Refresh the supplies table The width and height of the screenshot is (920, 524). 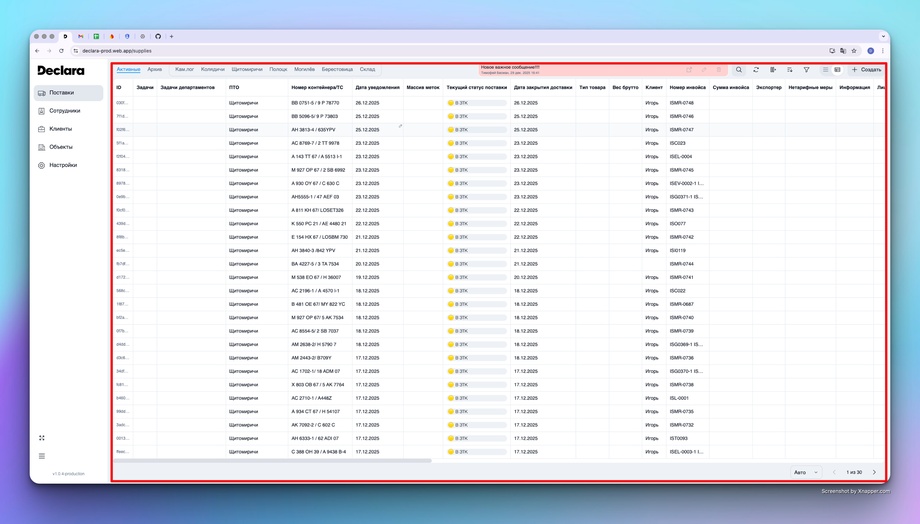click(756, 70)
